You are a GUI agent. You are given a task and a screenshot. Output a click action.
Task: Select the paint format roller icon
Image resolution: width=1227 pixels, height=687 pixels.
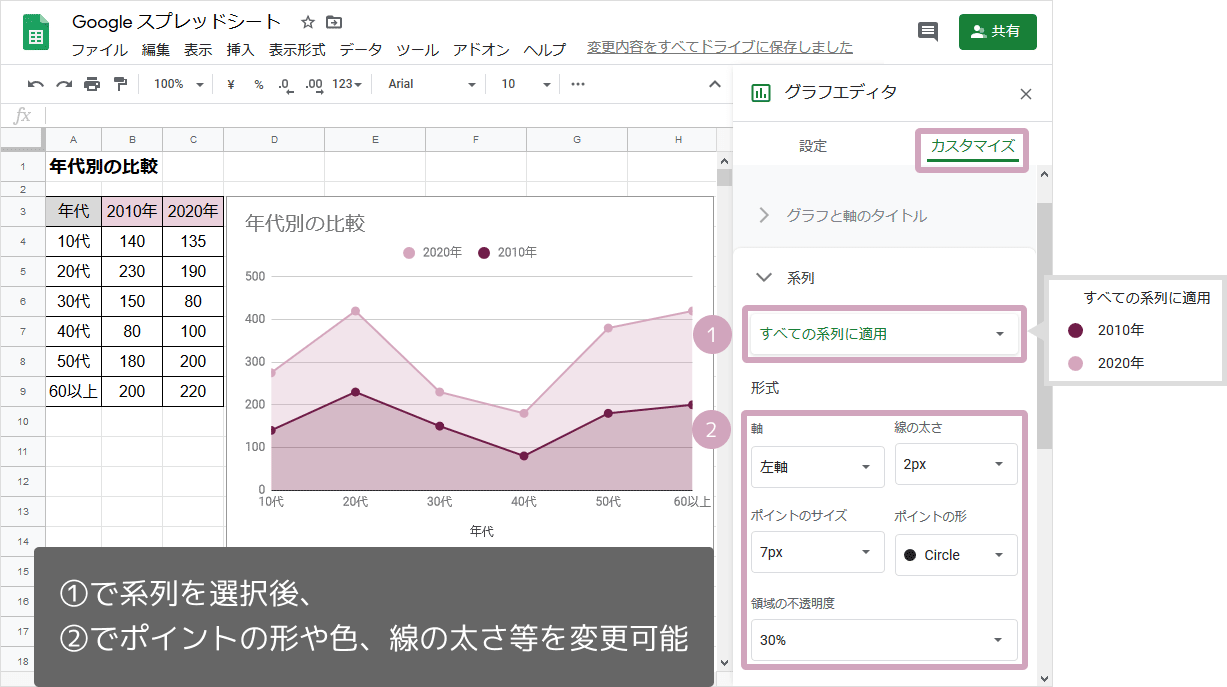click(120, 85)
